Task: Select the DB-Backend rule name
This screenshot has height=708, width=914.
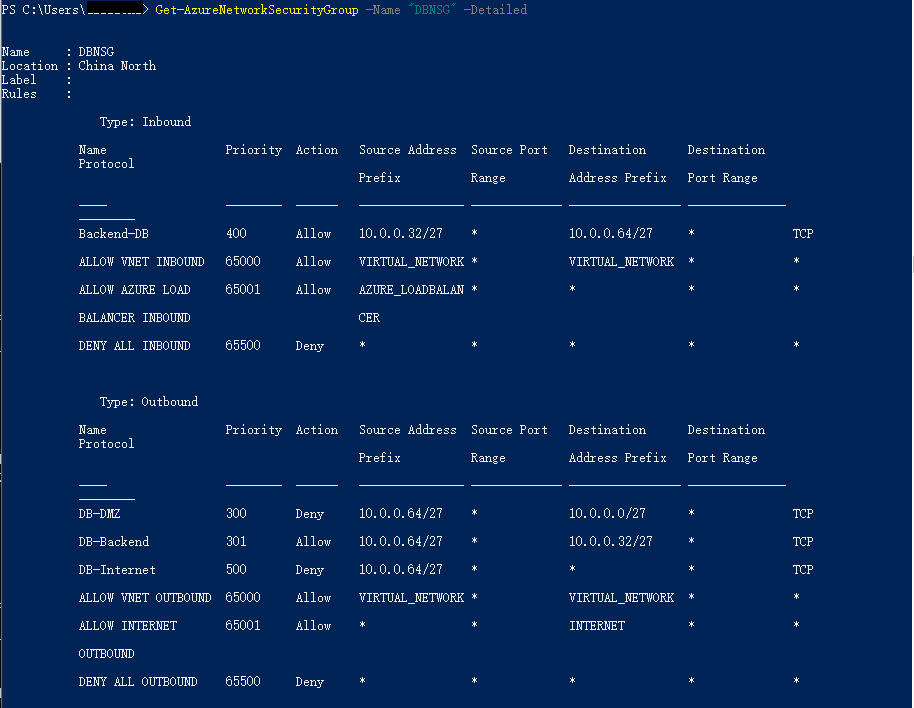Action: pyautogui.click(x=113, y=542)
